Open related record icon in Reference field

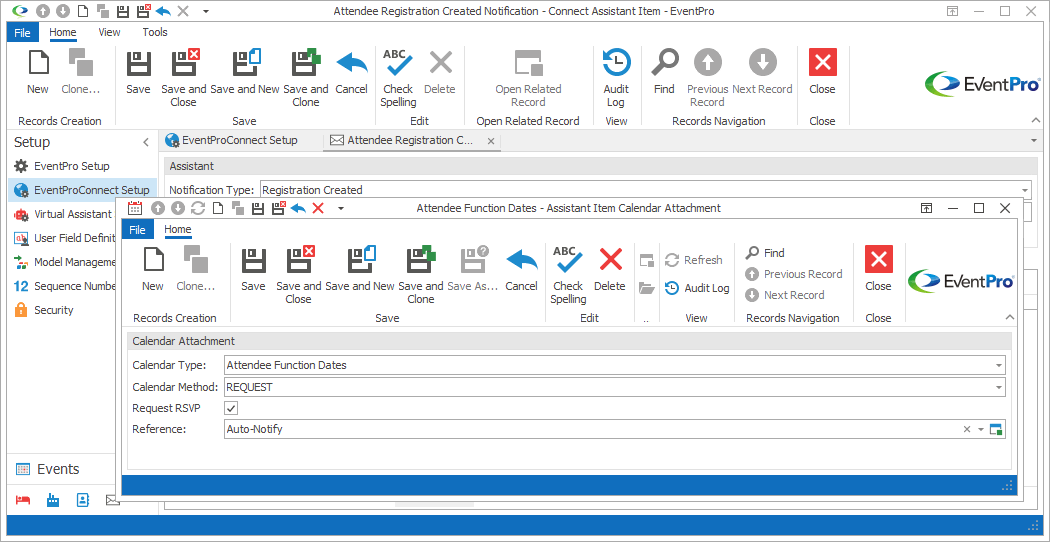point(996,429)
